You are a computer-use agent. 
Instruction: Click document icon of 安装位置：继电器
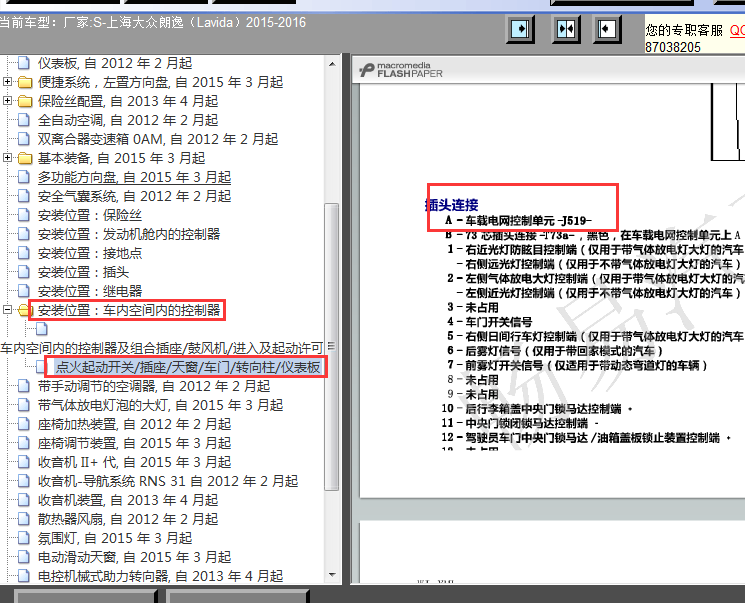click(24, 291)
